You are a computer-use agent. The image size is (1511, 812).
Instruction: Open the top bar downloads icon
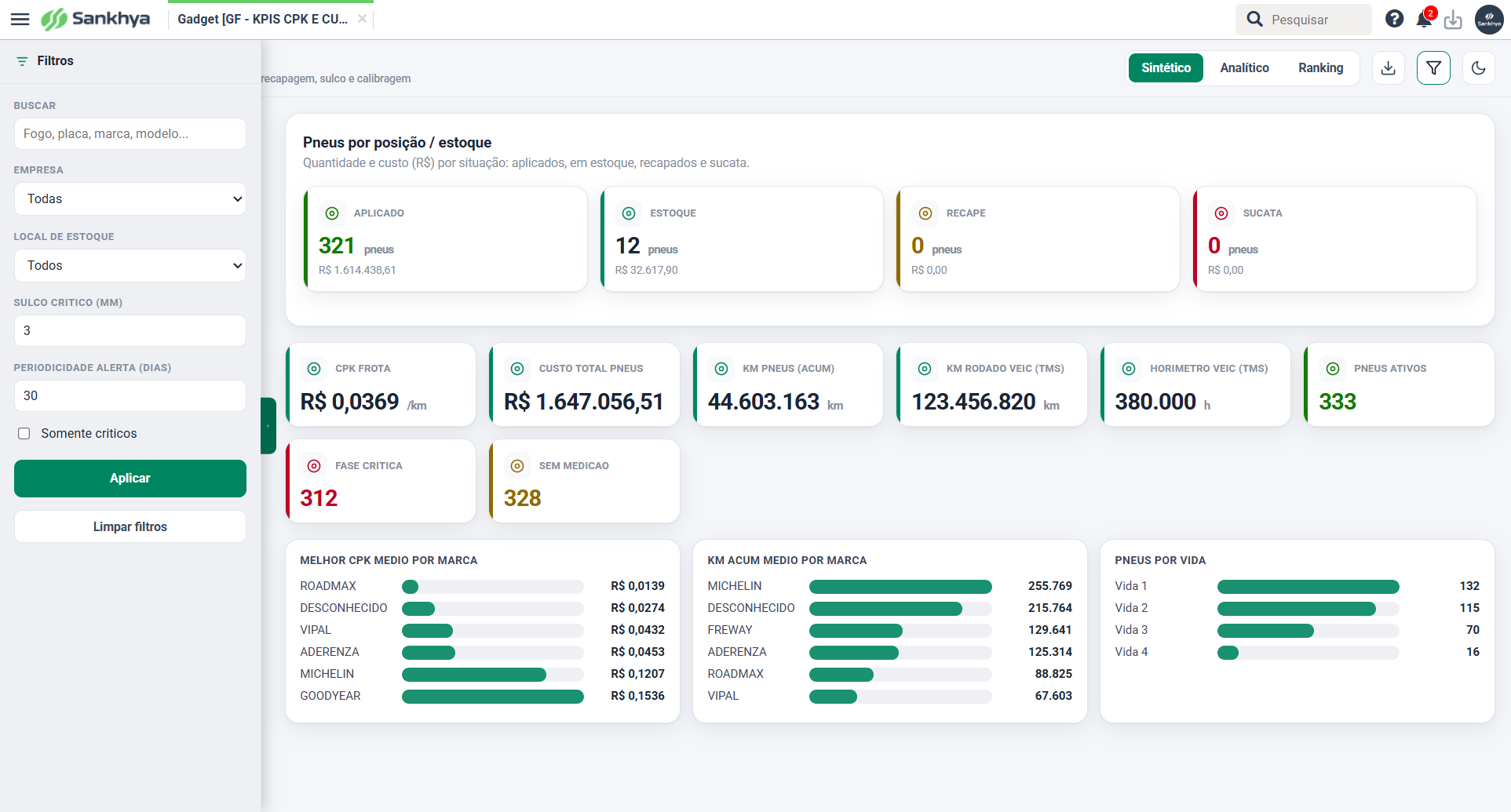point(1453,20)
